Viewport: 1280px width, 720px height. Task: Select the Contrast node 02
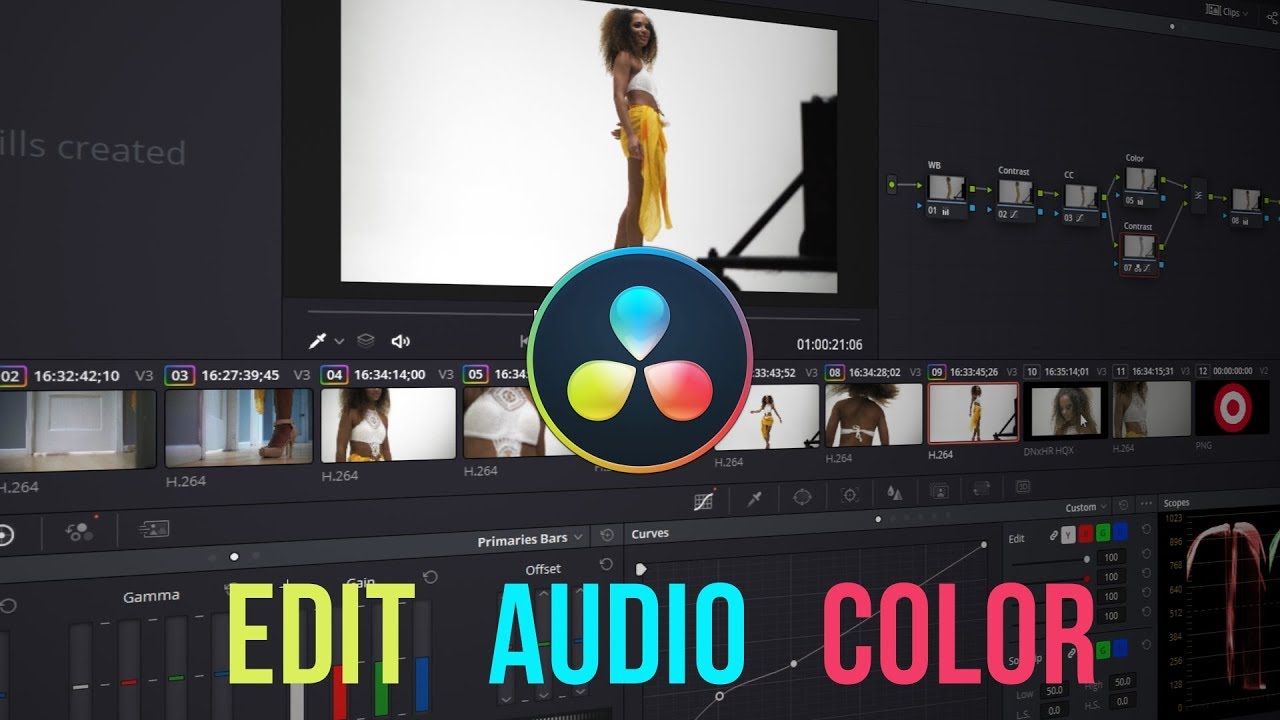click(x=1016, y=199)
